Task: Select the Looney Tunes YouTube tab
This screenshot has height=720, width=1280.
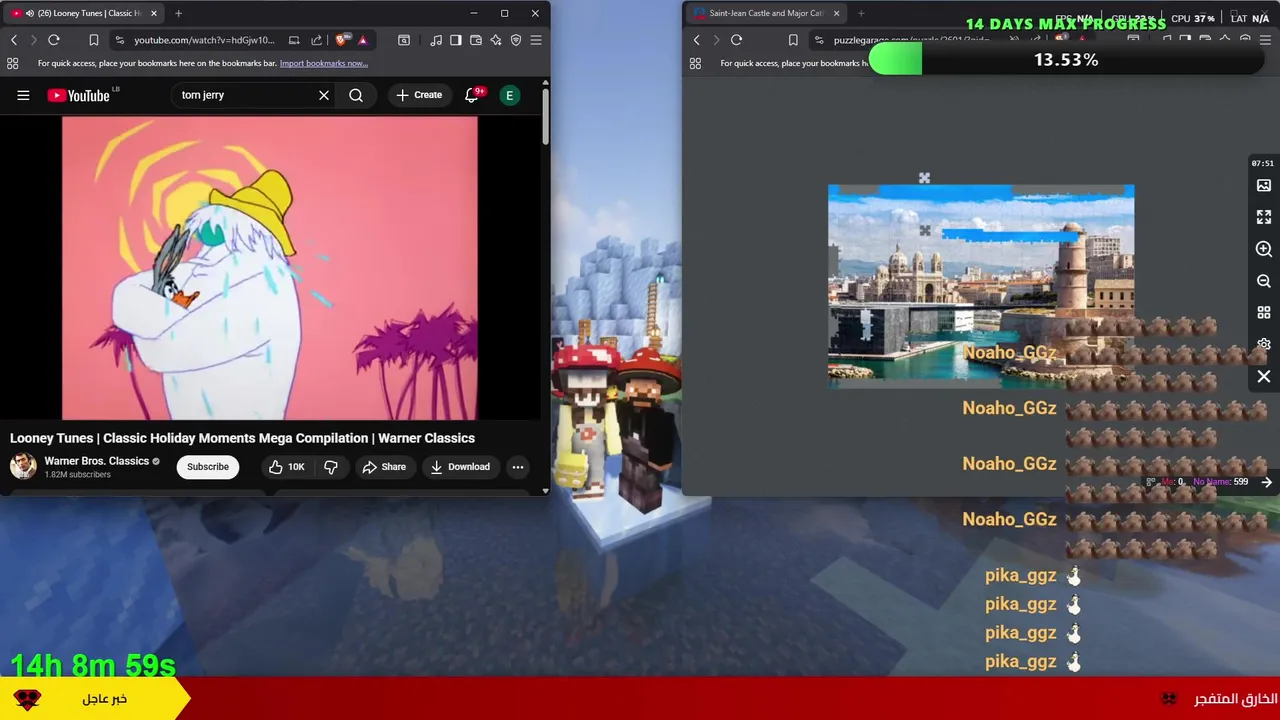Action: pos(85,13)
